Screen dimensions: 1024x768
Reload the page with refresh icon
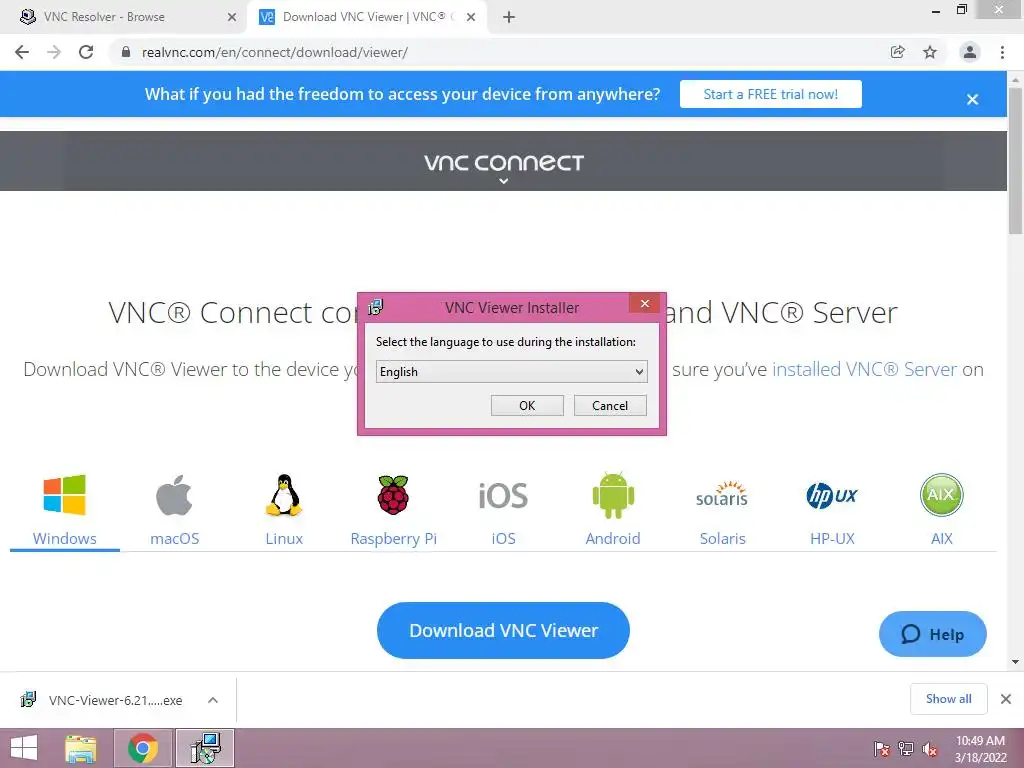pyautogui.click(x=86, y=52)
